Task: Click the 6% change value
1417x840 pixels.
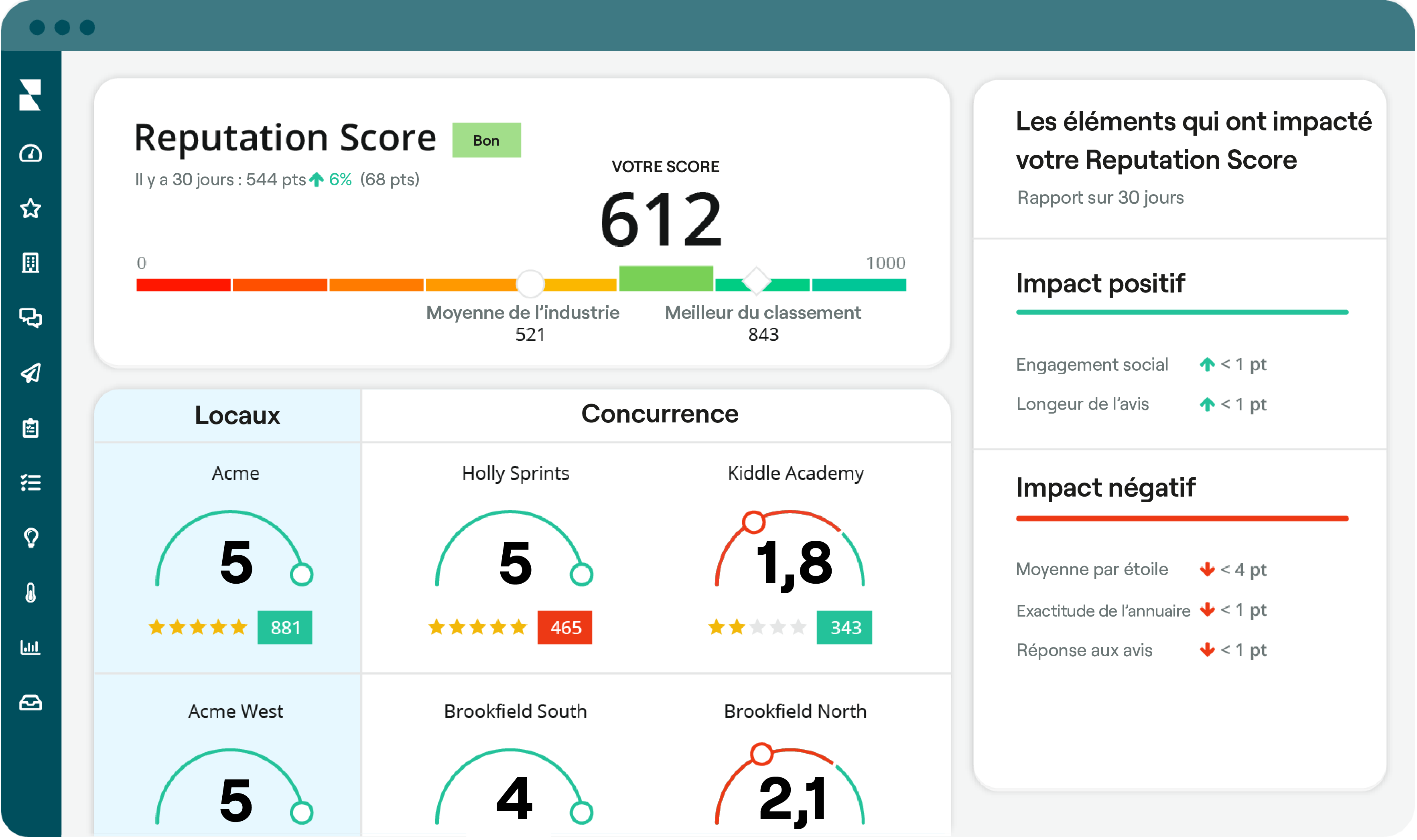Action: pyautogui.click(x=341, y=180)
